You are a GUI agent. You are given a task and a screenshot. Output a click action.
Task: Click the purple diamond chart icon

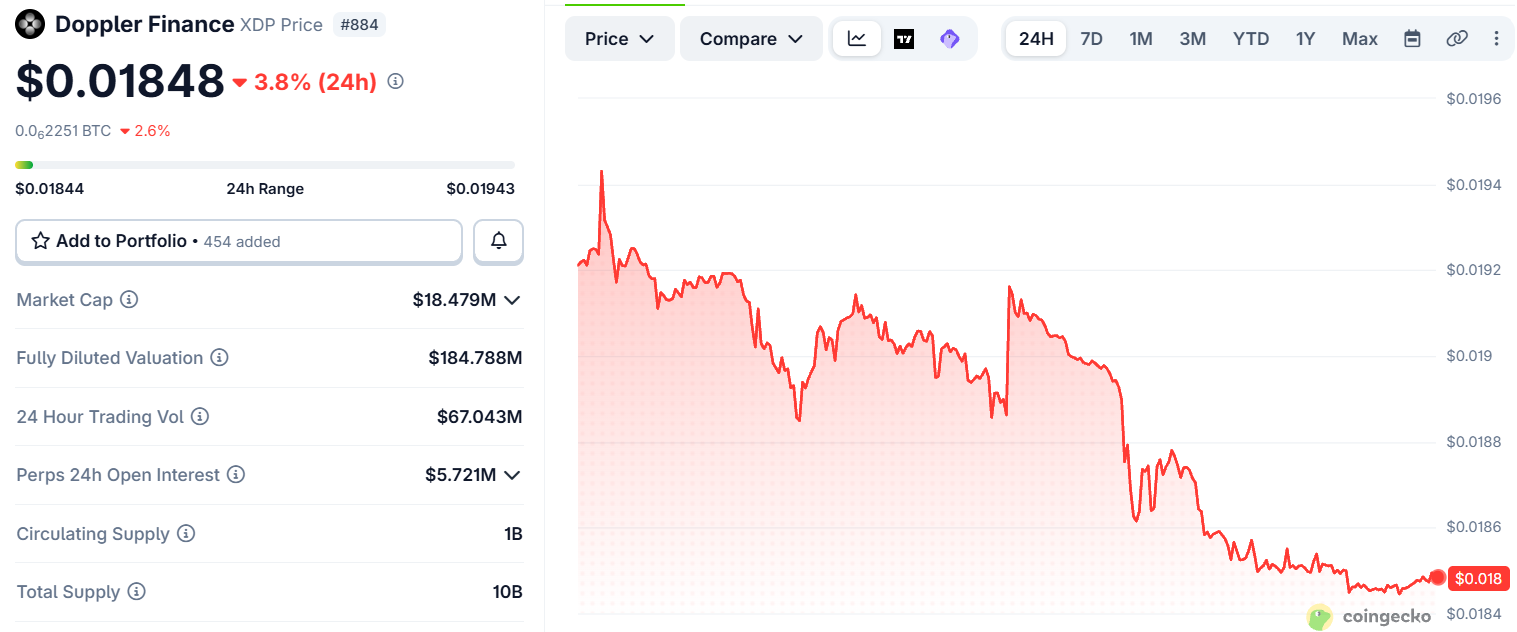(950, 39)
